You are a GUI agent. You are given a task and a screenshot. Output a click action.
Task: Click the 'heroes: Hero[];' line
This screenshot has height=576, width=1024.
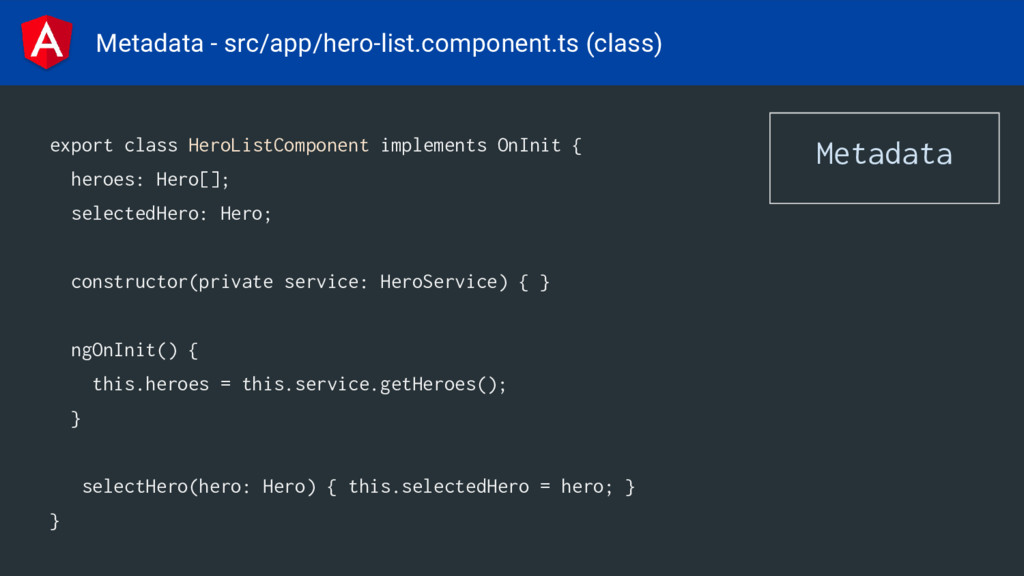[x=150, y=180]
